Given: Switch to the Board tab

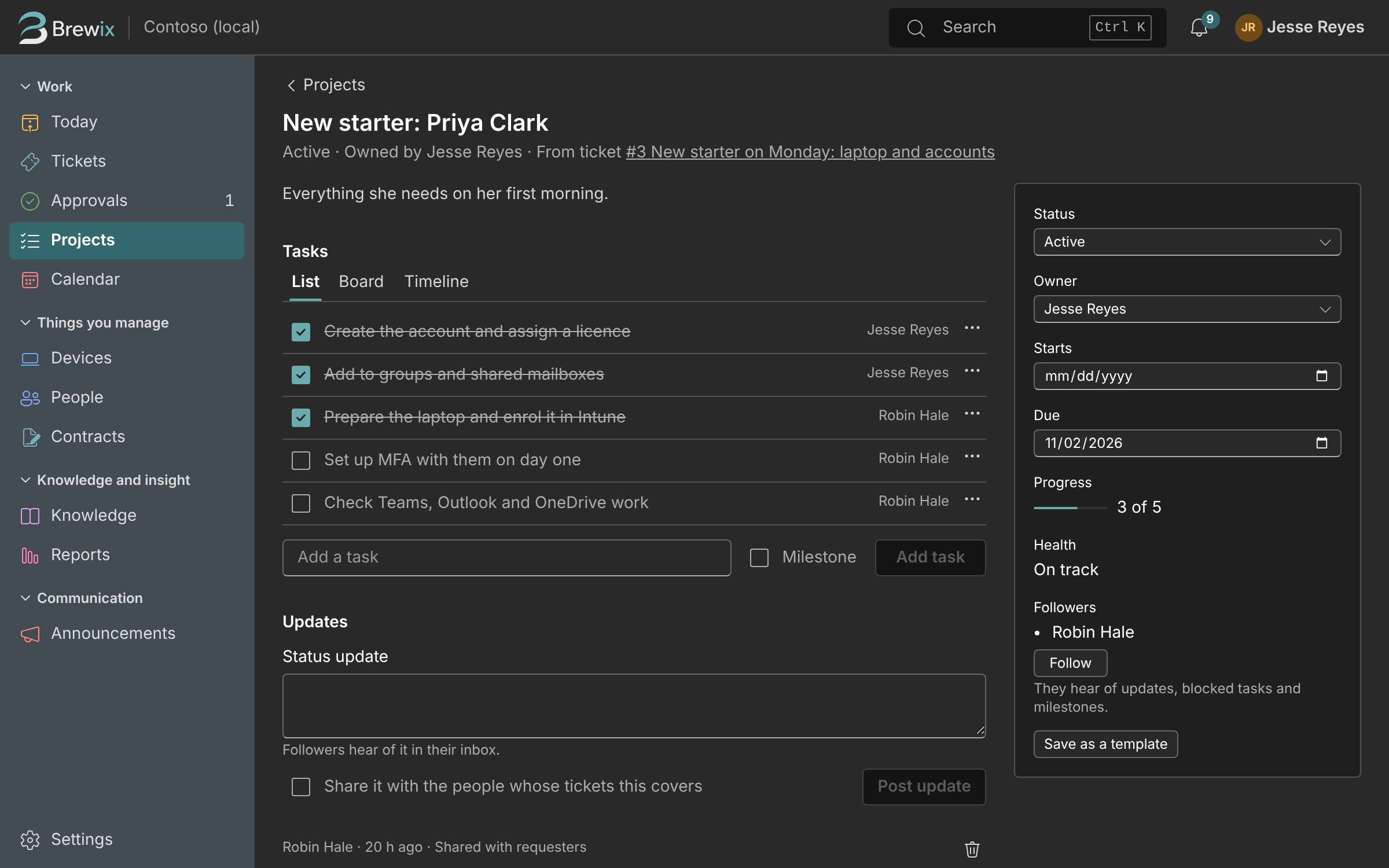Looking at the screenshot, I should [361, 282].
